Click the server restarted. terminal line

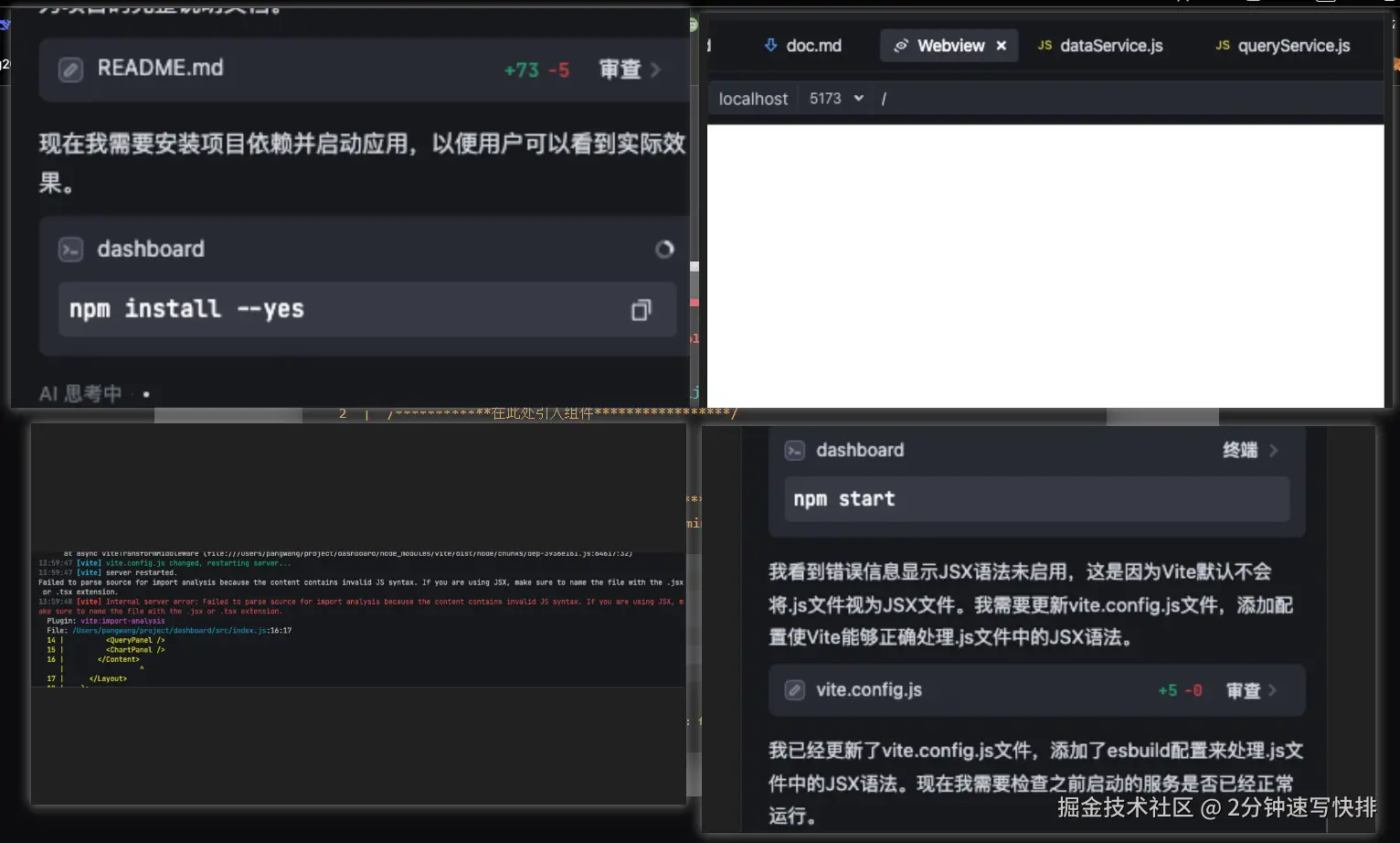click(142, 573)
